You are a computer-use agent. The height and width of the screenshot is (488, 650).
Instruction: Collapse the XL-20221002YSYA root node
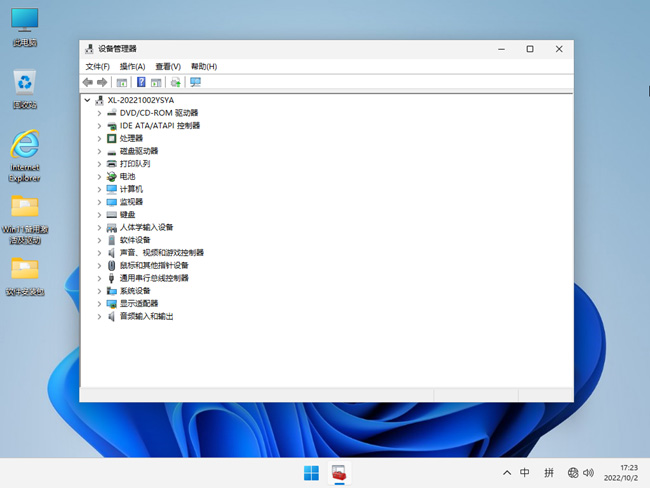point(87,100)
